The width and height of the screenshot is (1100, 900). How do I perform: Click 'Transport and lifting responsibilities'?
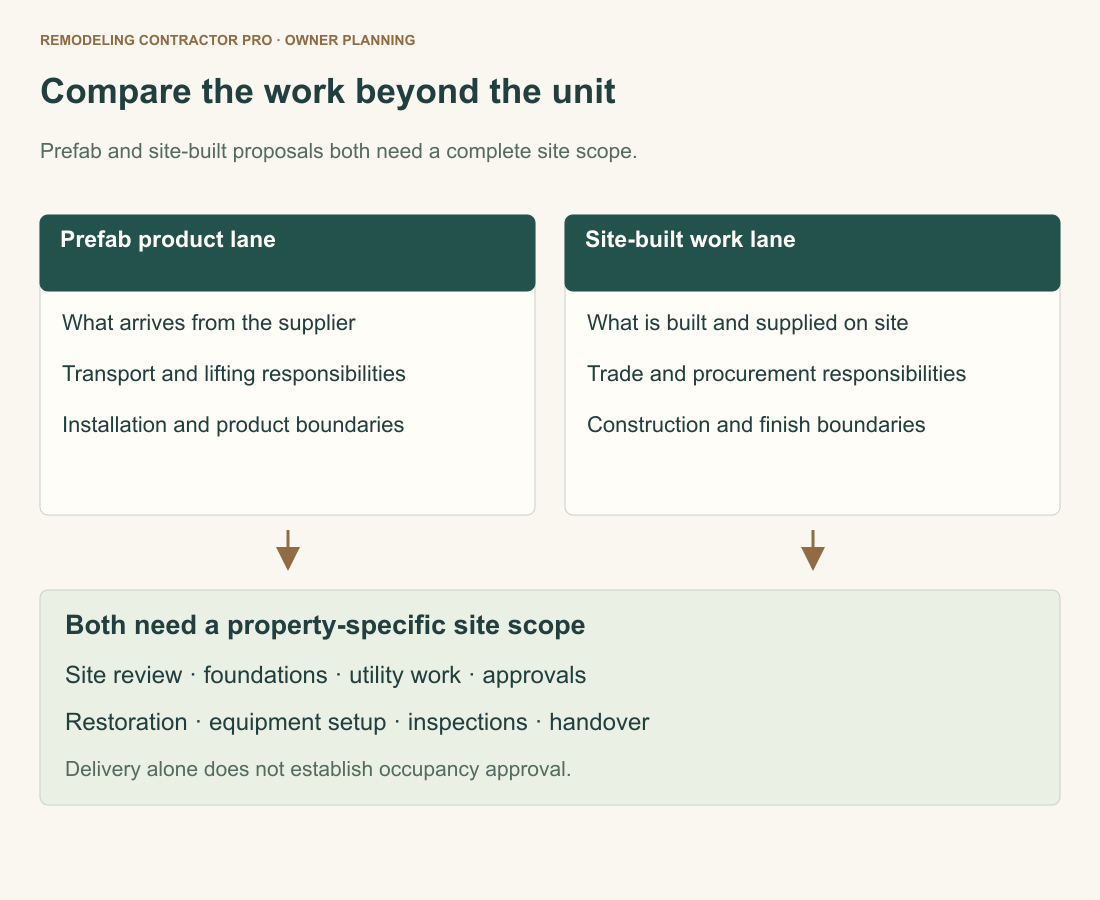point(234,374)
